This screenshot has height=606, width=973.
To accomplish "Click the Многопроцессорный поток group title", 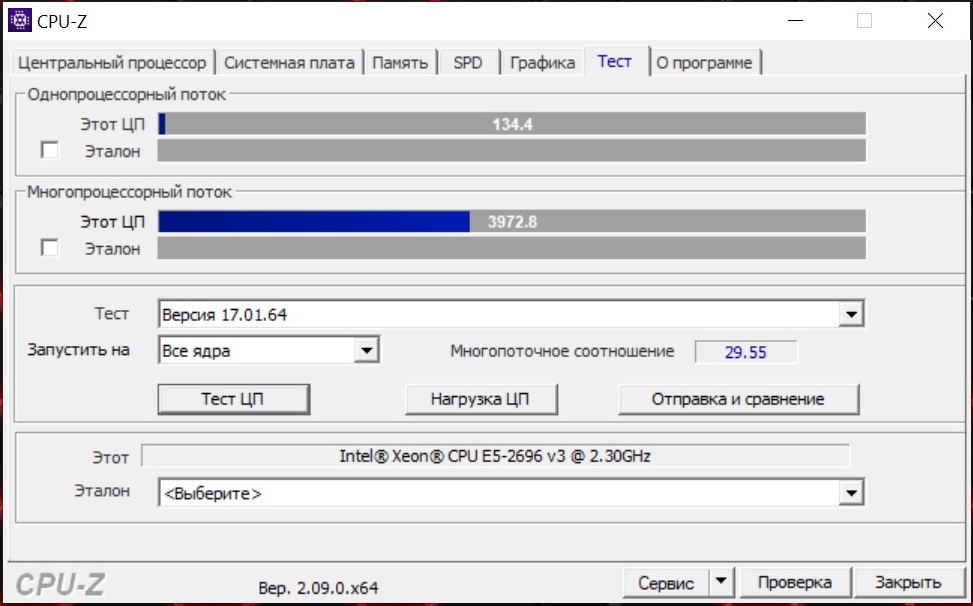I will [129, 192].
